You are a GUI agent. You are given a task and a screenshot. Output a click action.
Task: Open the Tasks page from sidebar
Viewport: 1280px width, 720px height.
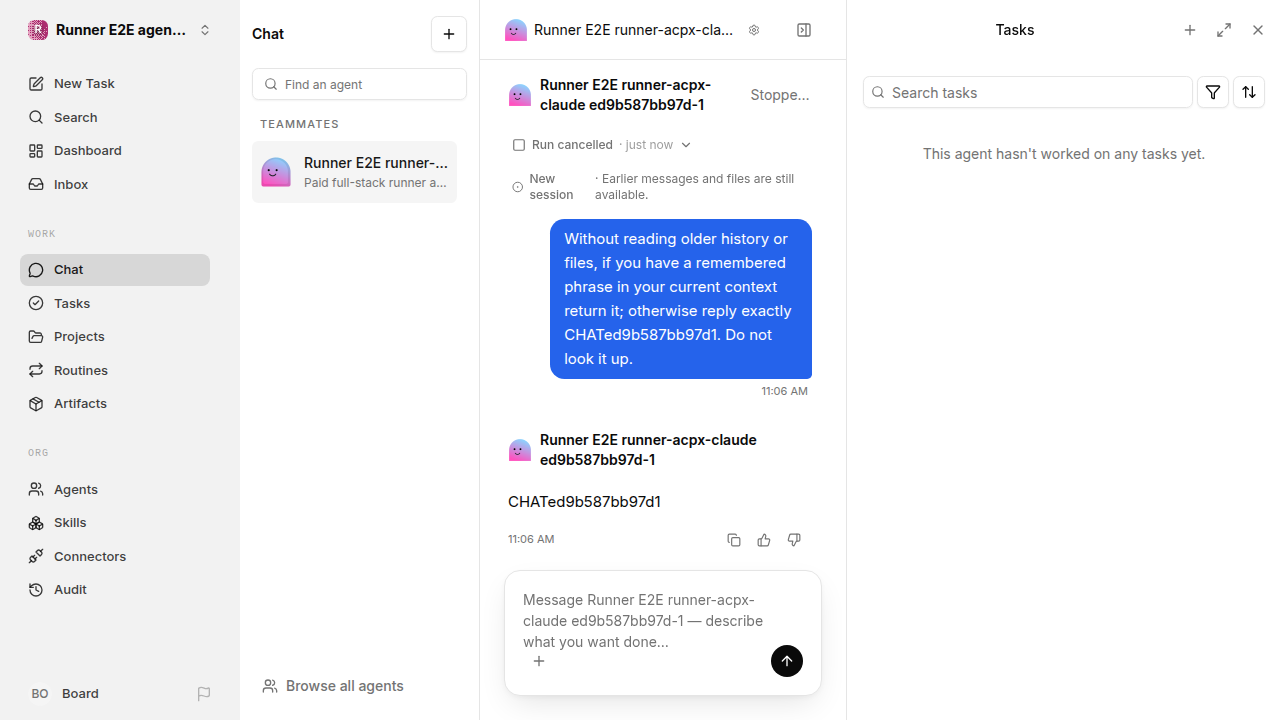point(115,303)
